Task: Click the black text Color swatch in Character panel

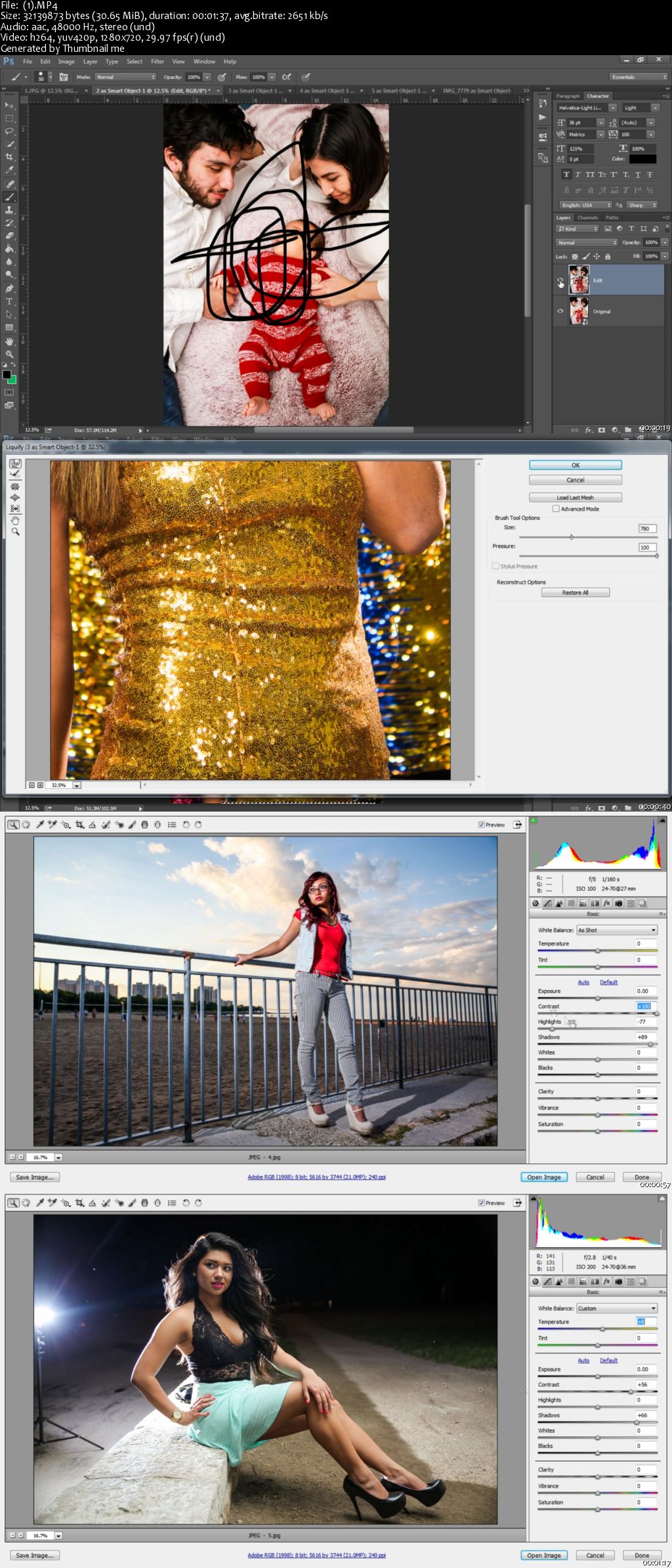Action: (x=642, y=158)
